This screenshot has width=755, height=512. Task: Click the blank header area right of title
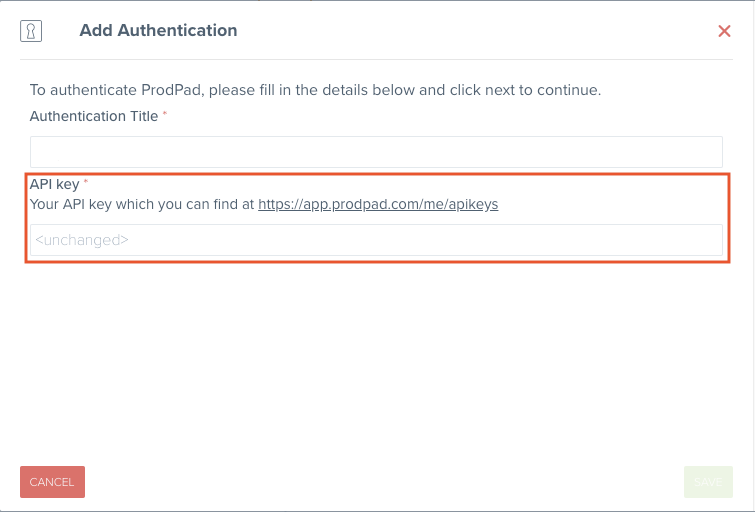450,30
